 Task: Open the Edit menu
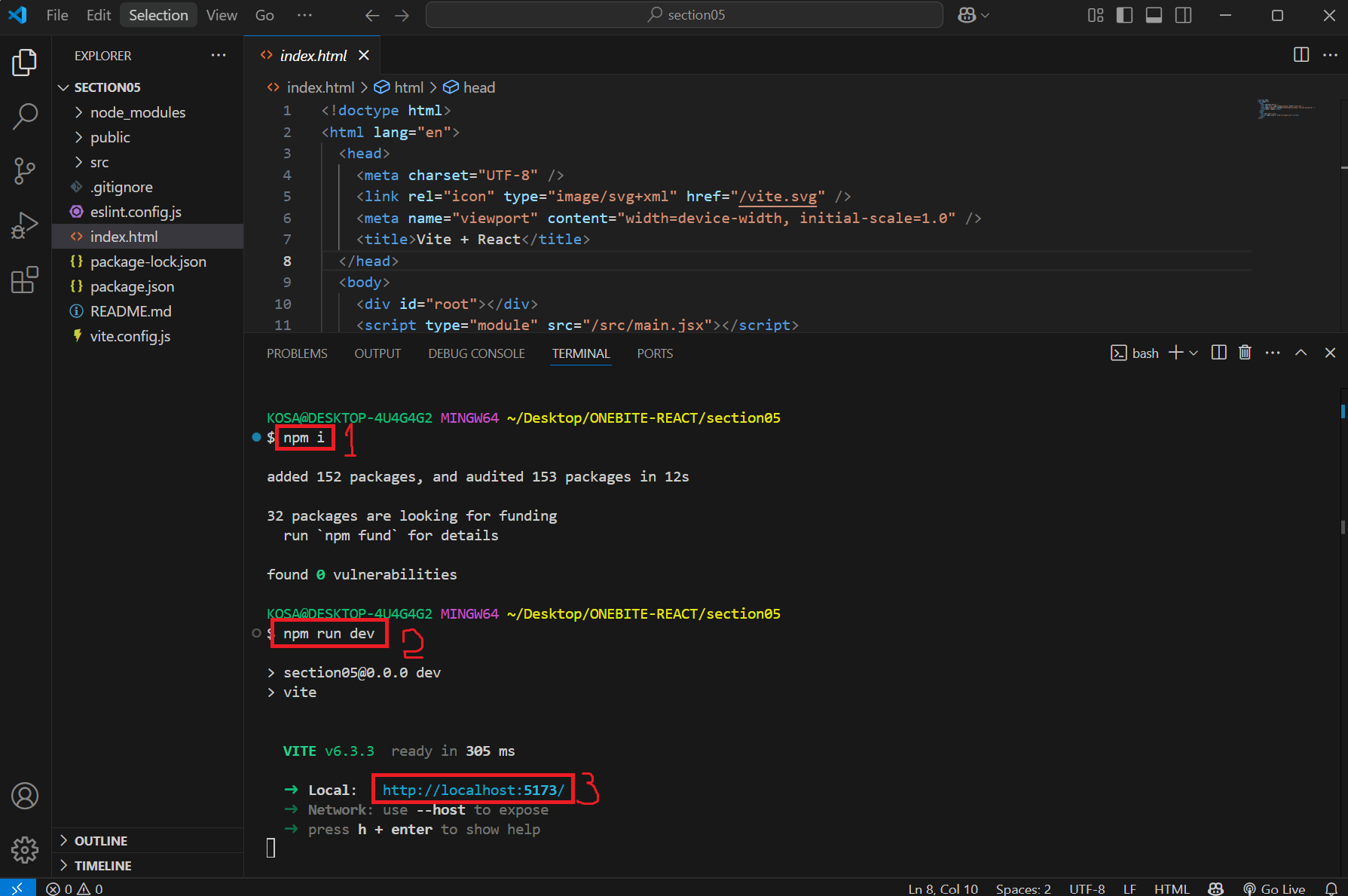click(x=99, y=15)
